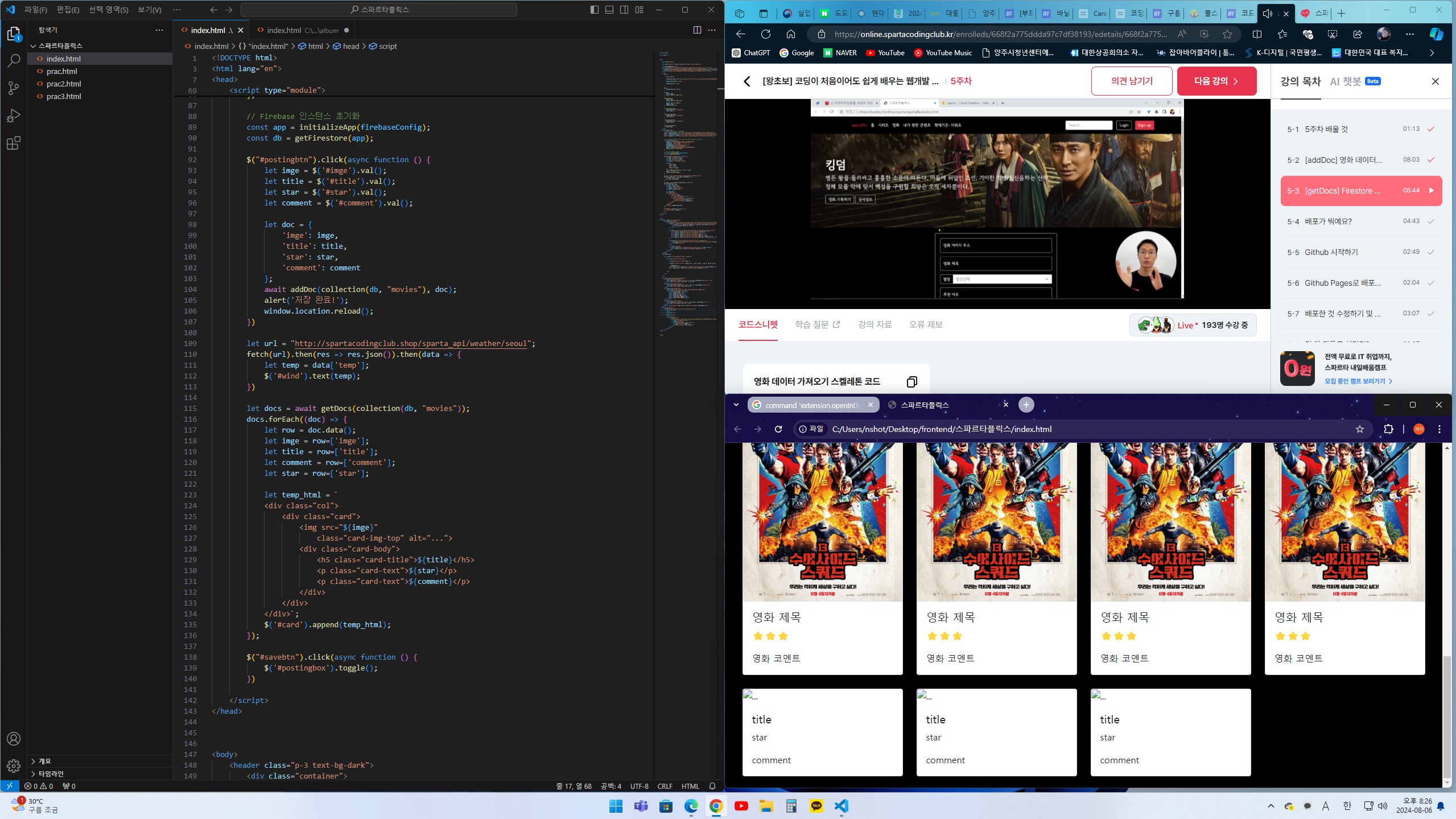Image resolution: width=1456 pixels, height=819 pixels.
Task: Open Run and Debug view in VS Code
Action: click(14, 116)
